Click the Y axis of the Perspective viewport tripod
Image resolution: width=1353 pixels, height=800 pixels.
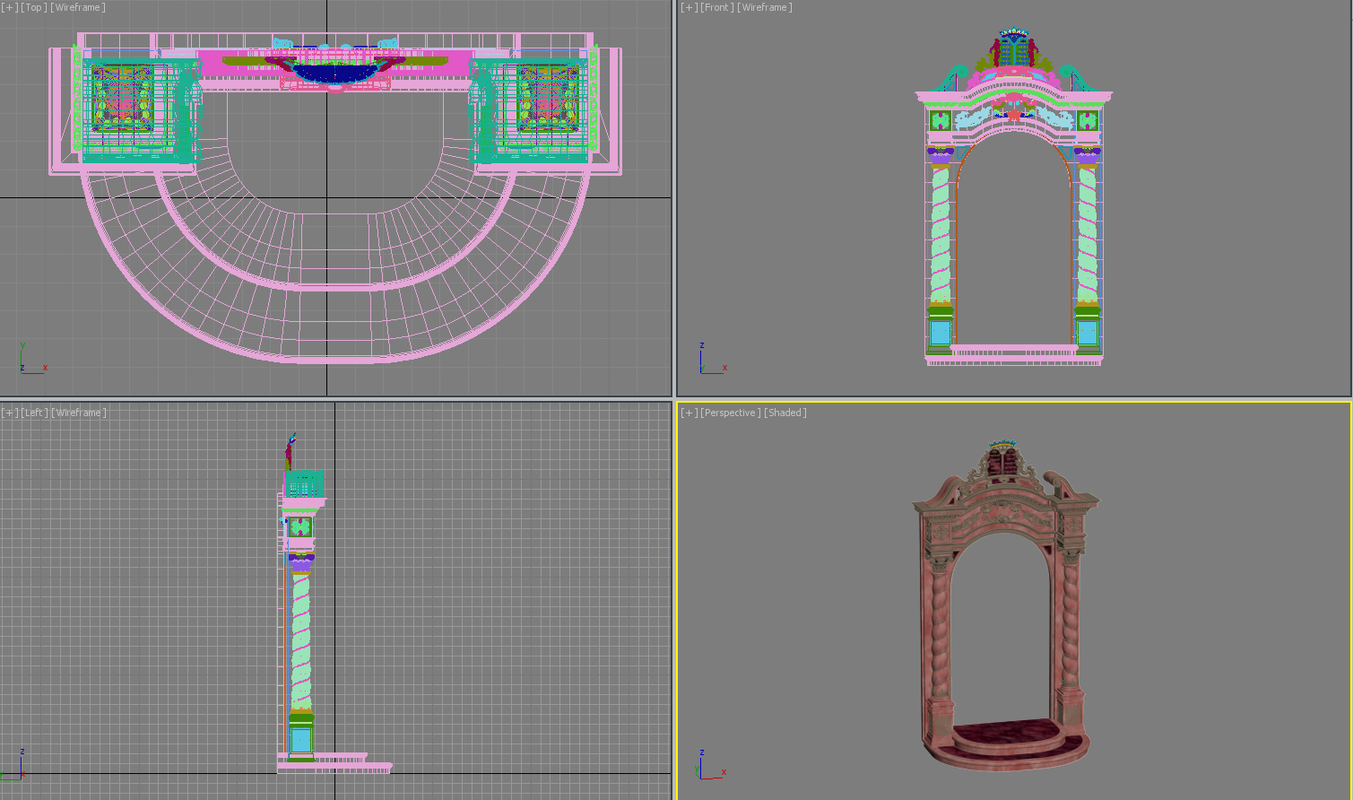click(697, 769)
